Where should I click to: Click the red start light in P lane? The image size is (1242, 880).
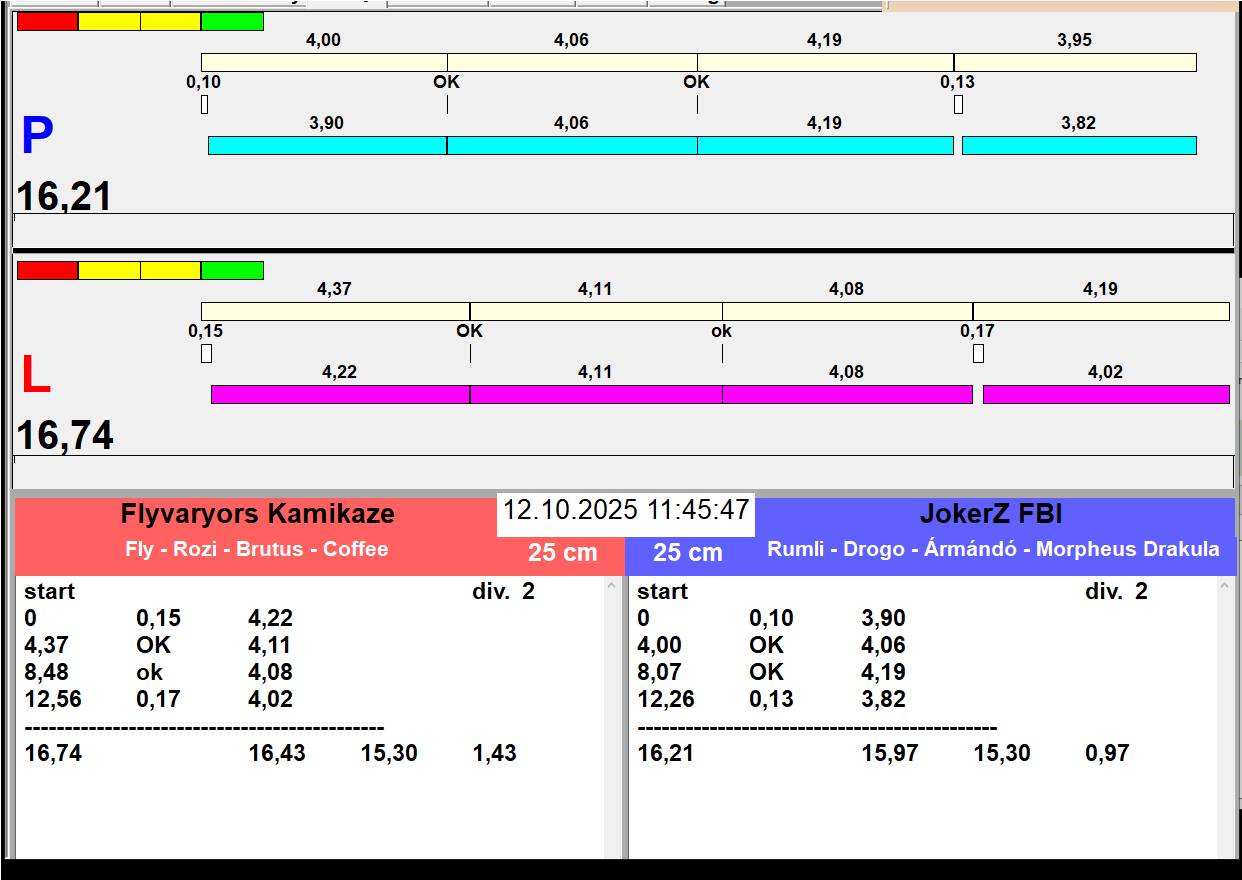[47, 22]
